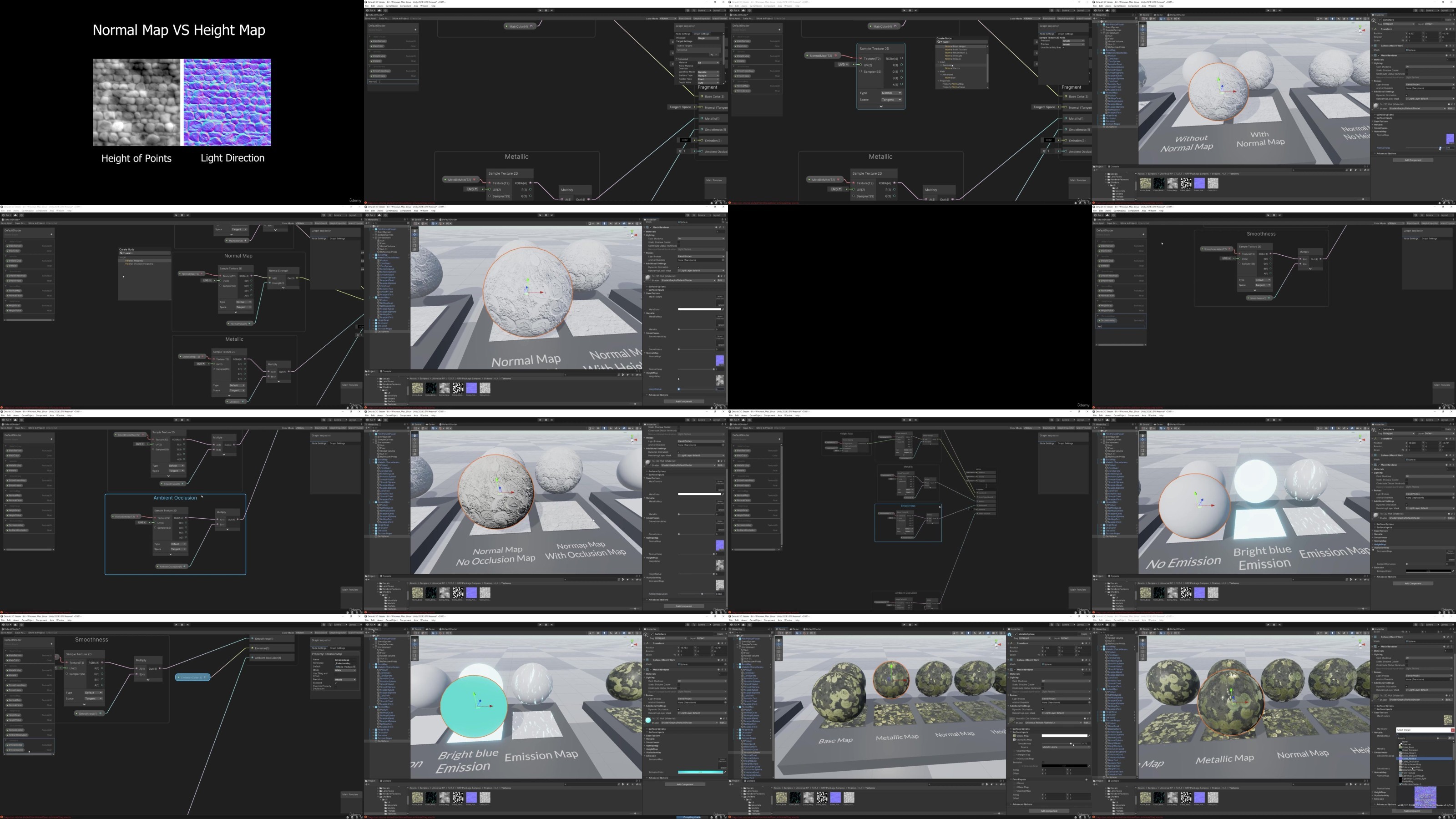Toggle Static checkbox in 'Without Normal Map' frame
The image size is (1456, 819).
(x=1444, y=20)
